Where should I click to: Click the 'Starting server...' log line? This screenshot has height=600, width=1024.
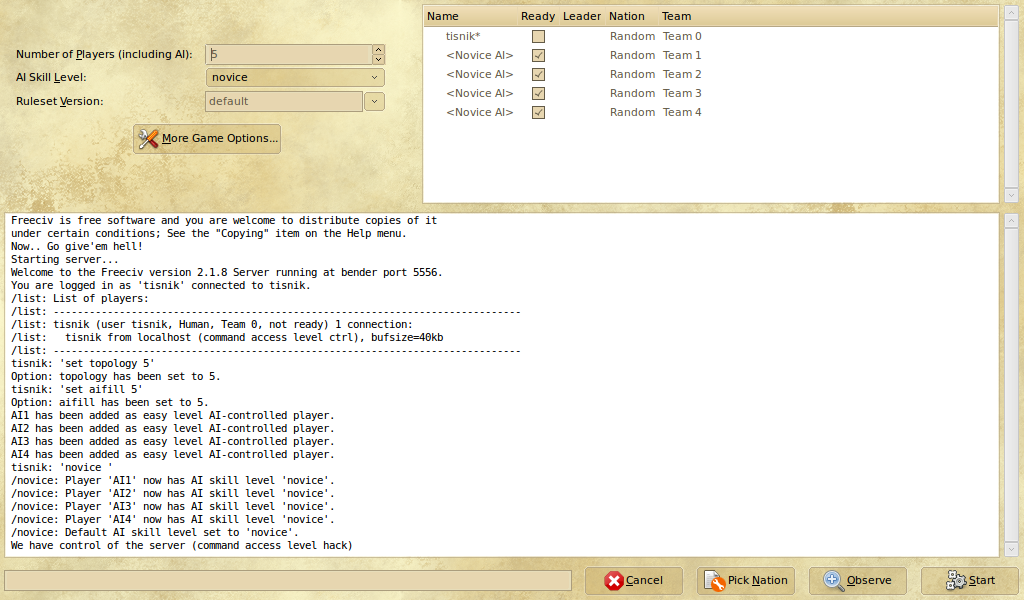coord(65,260)
